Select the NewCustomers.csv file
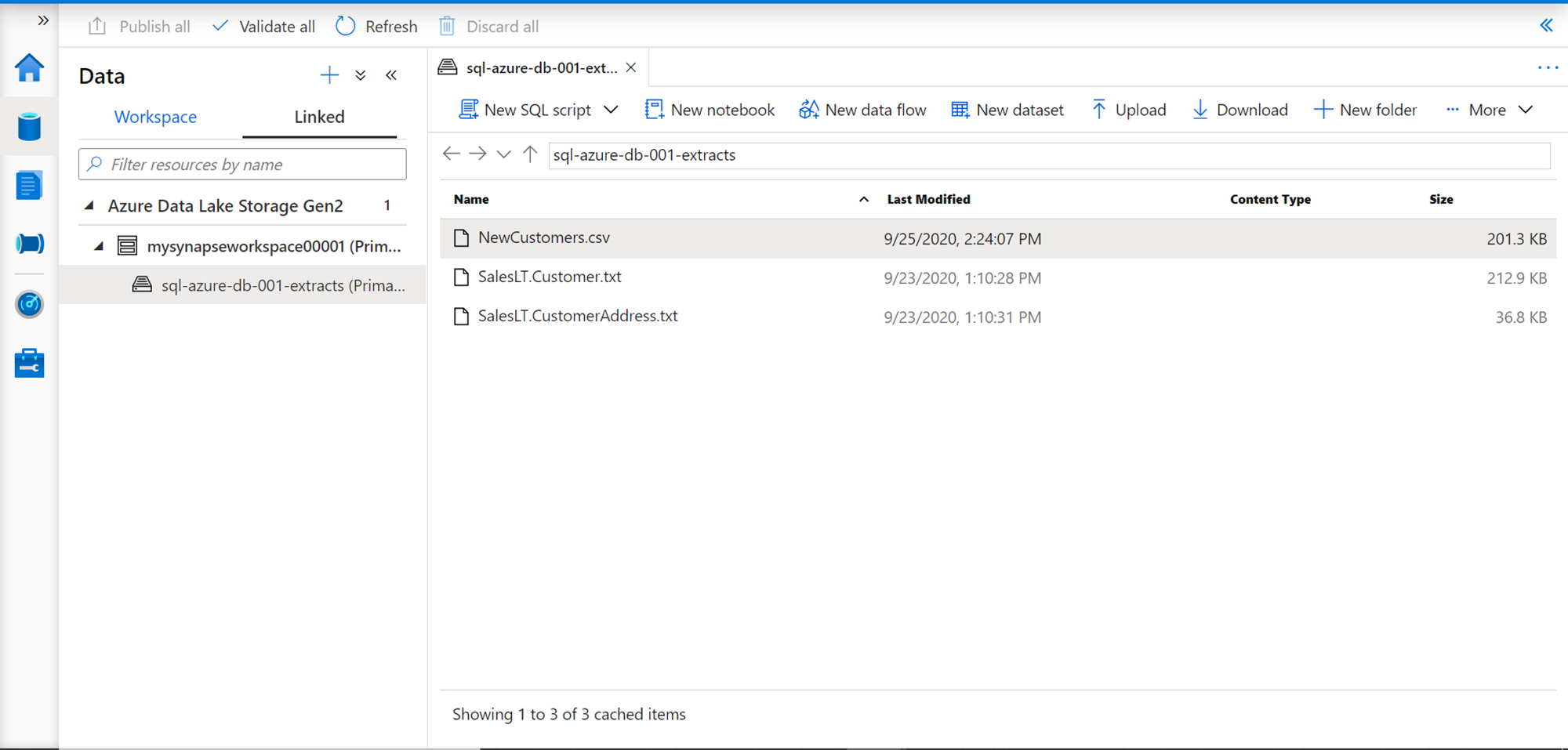1568x750 pixels. pyautogui.click(x=544, y=237)
